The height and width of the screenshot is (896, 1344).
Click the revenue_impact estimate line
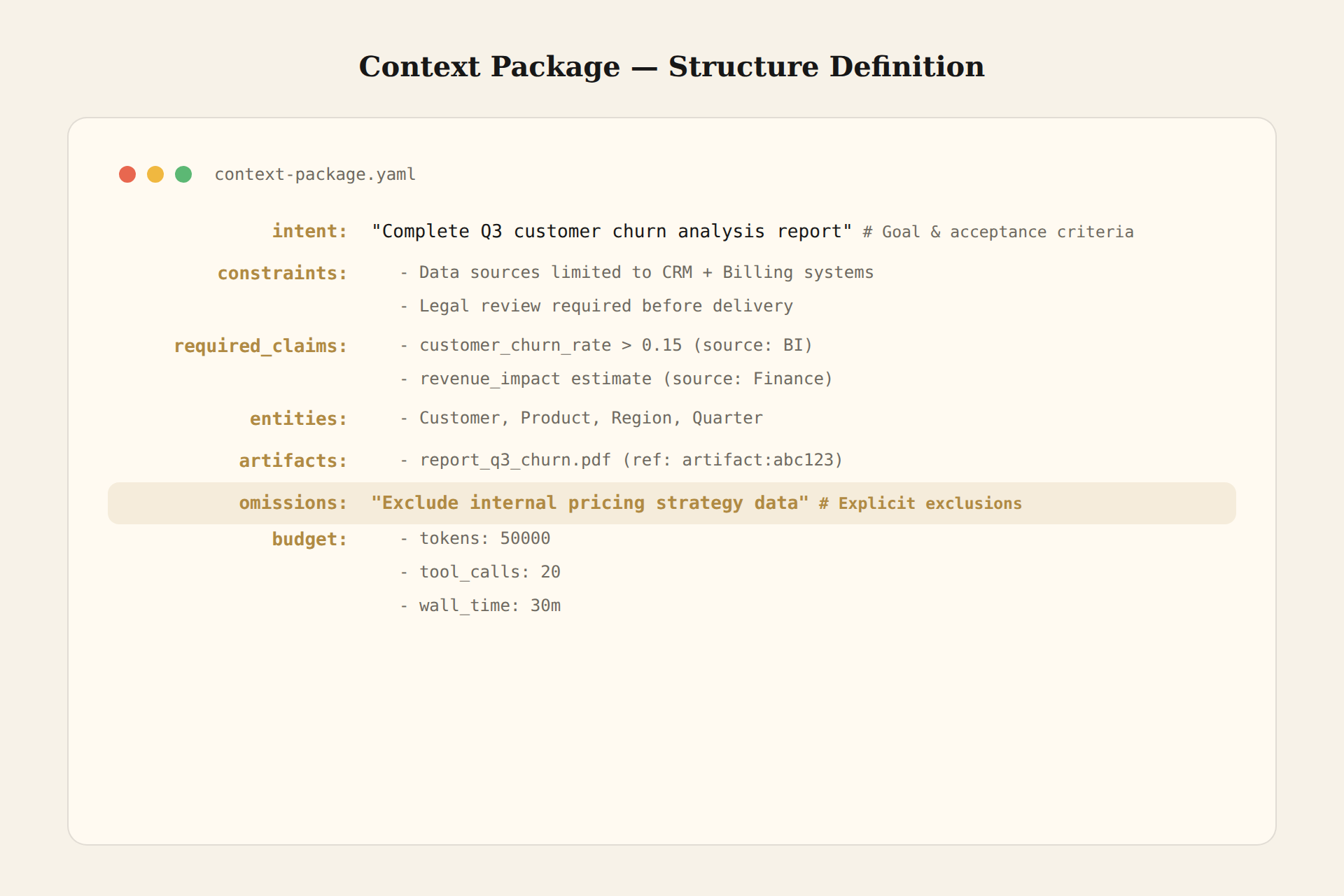[616, 379]
